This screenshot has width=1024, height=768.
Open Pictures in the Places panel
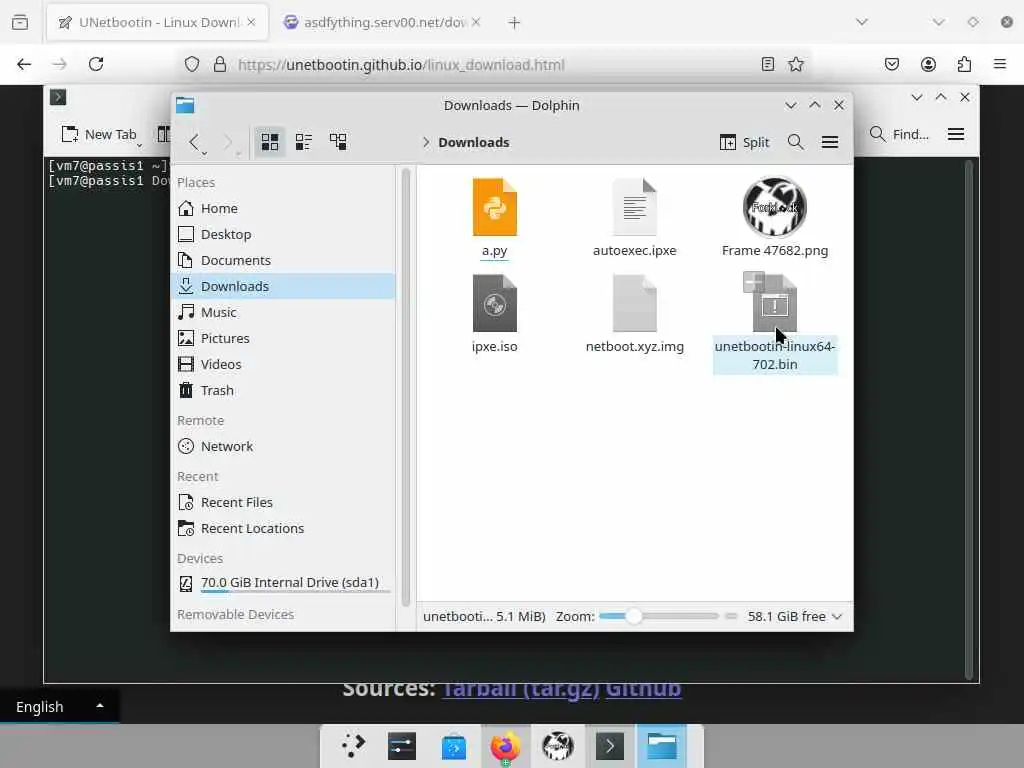[x=283, y=338]
